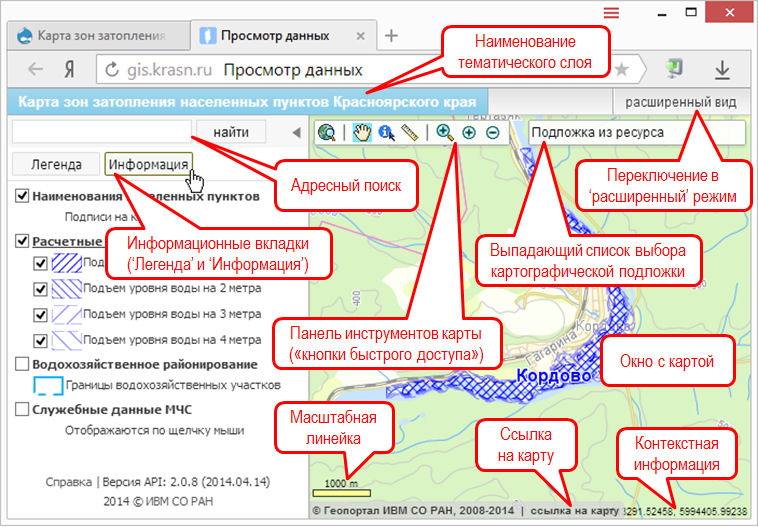
Task: Switch to the 'Легенда' tab
Action: pos(55,164)
